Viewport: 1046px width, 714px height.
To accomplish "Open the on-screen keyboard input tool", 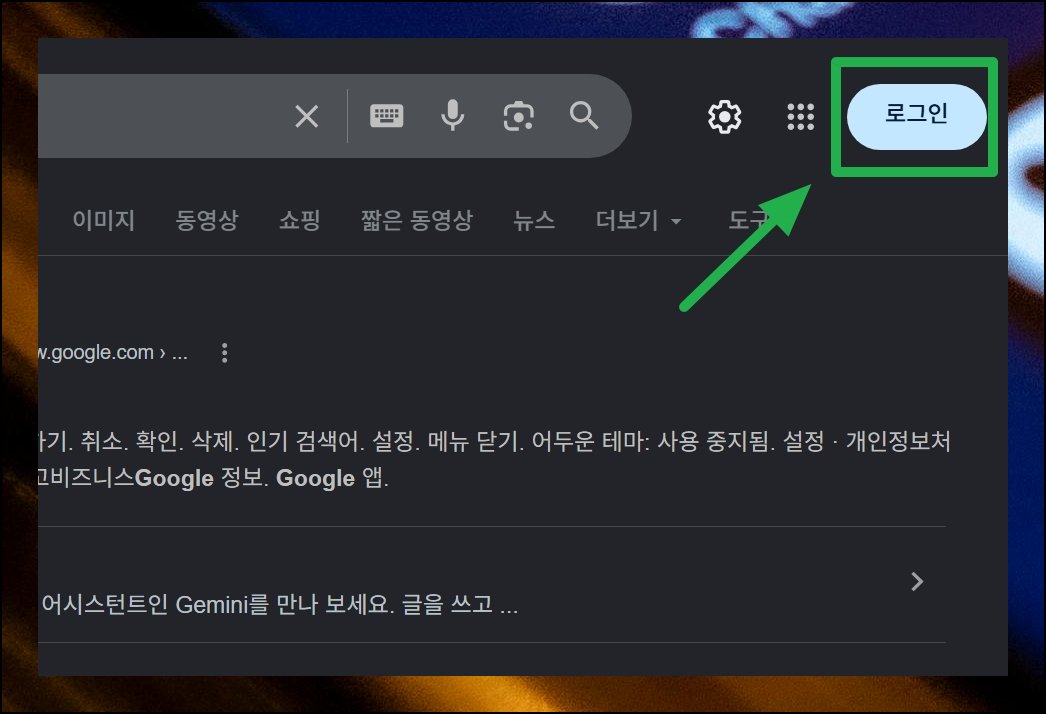I will [x=386, y=116].
